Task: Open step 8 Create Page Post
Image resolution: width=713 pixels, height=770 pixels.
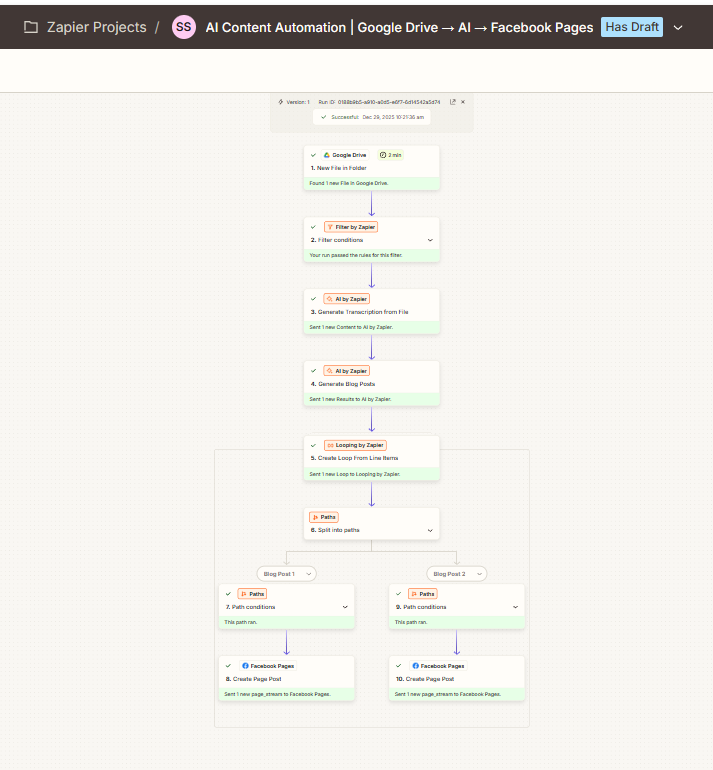Action: coord(253,679)
